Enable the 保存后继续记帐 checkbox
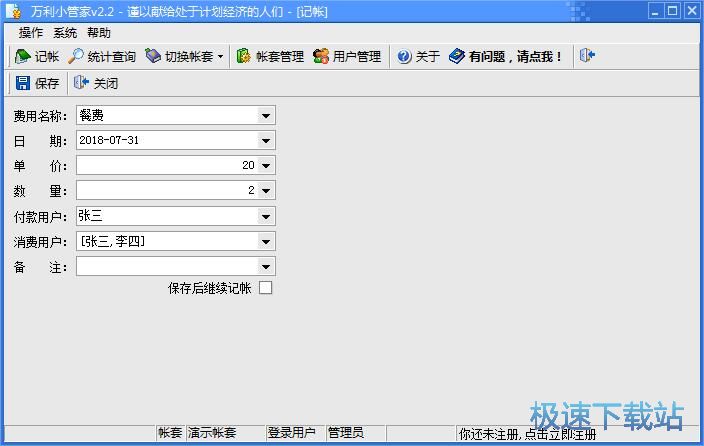This screenshot has width=704, height=446. pyautogui.click(x=265, y=288)
